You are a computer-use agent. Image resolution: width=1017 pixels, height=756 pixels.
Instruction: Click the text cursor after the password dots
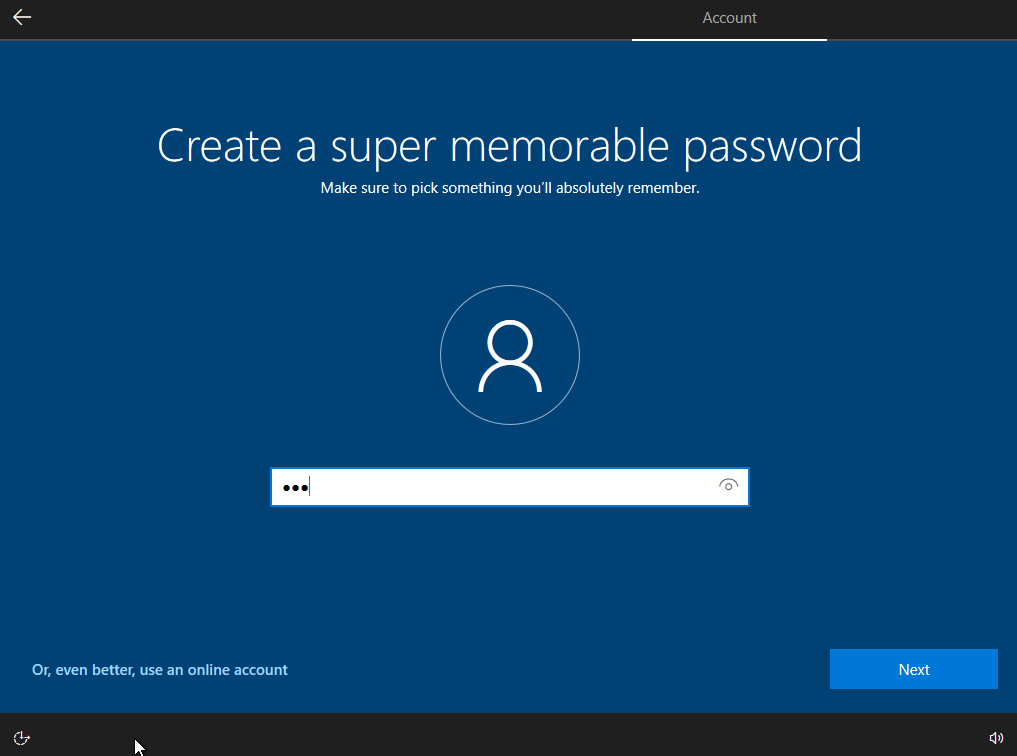(x=310, y=487)
